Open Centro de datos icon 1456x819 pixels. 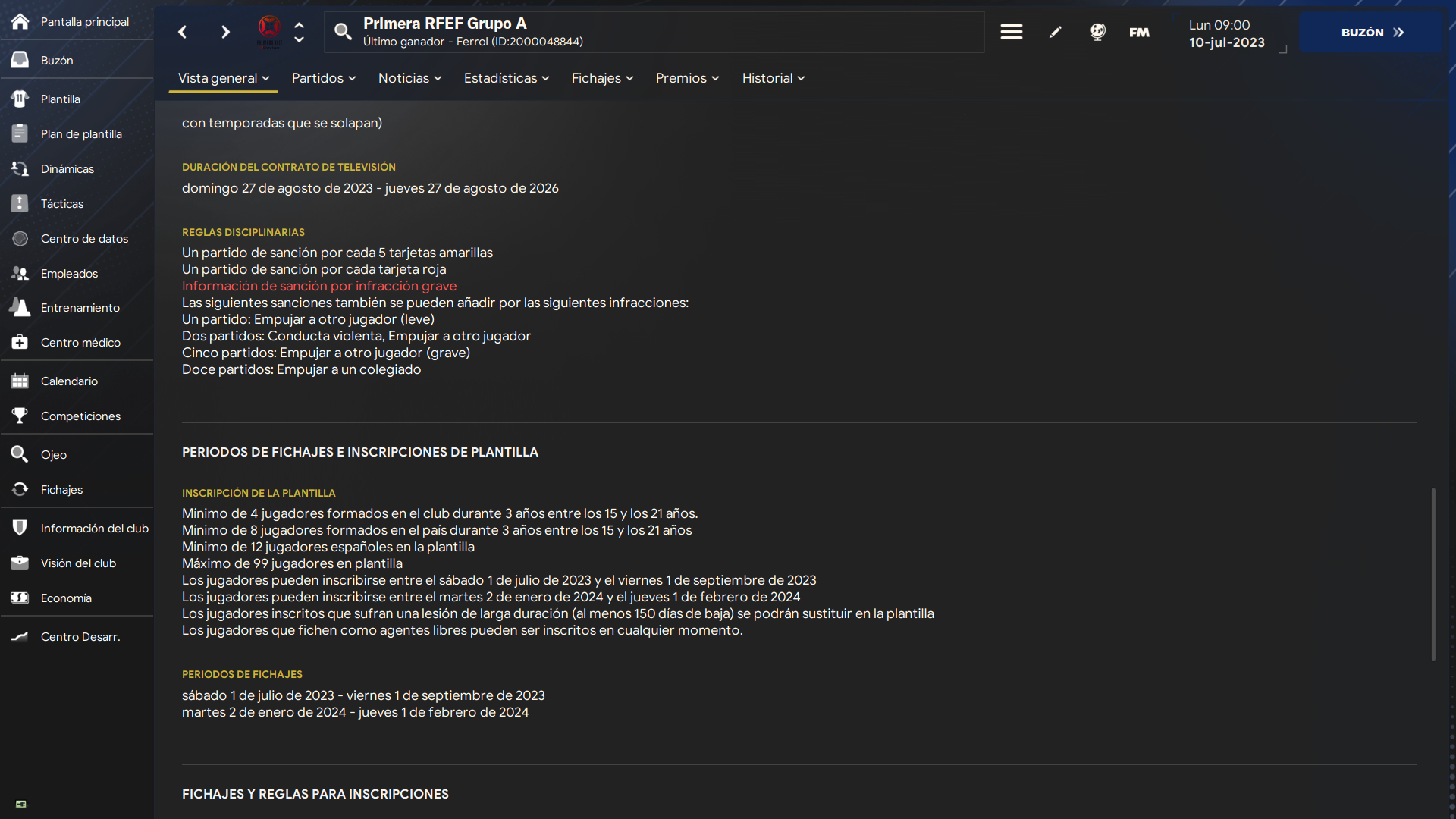coord(20,238)
